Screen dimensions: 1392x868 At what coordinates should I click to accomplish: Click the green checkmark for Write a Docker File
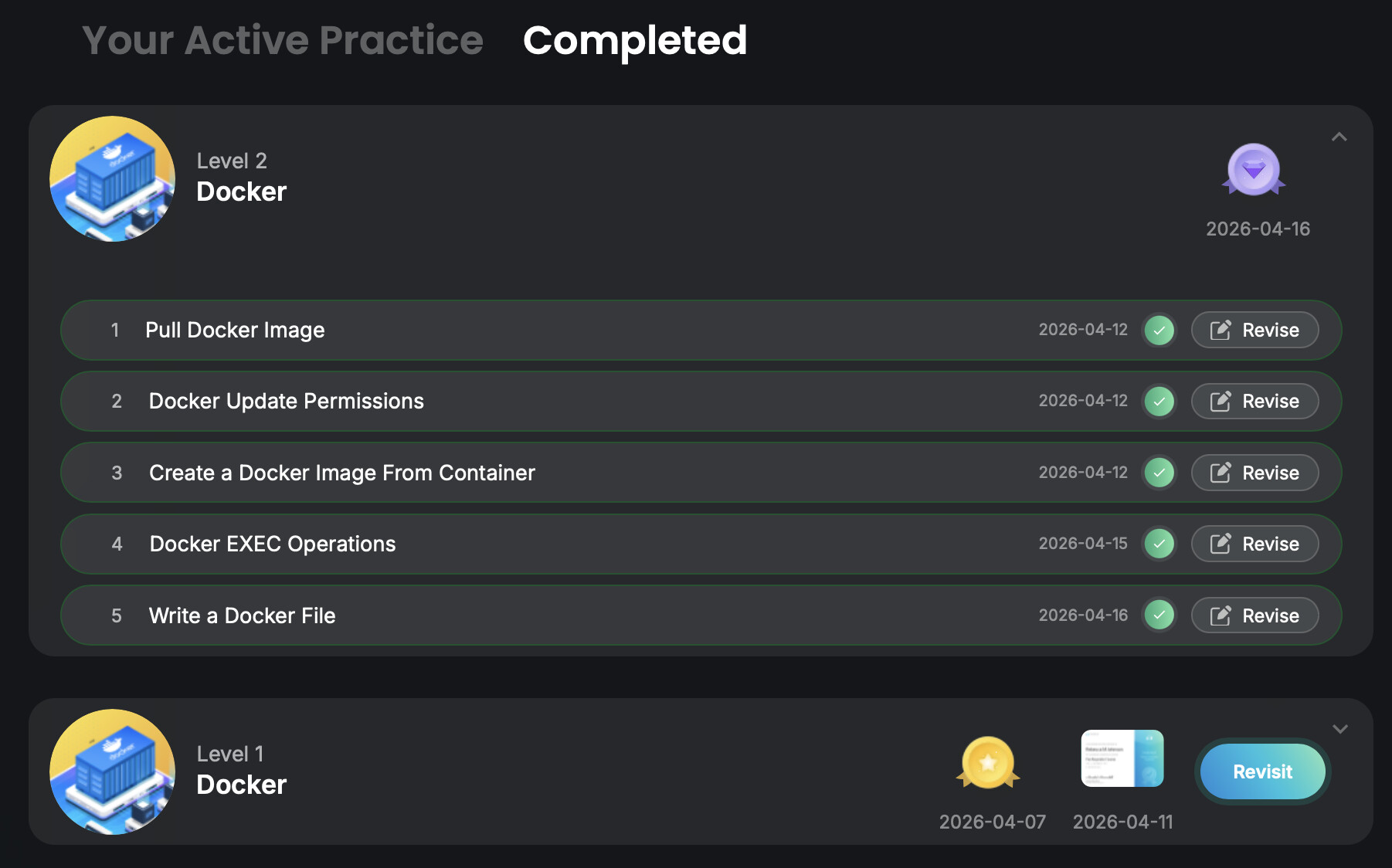(1159, 615)
